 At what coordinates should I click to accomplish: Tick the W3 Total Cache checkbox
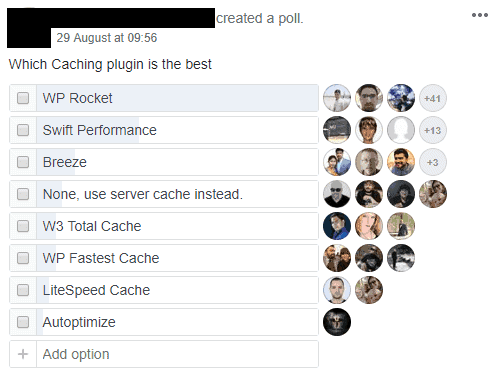23,226
